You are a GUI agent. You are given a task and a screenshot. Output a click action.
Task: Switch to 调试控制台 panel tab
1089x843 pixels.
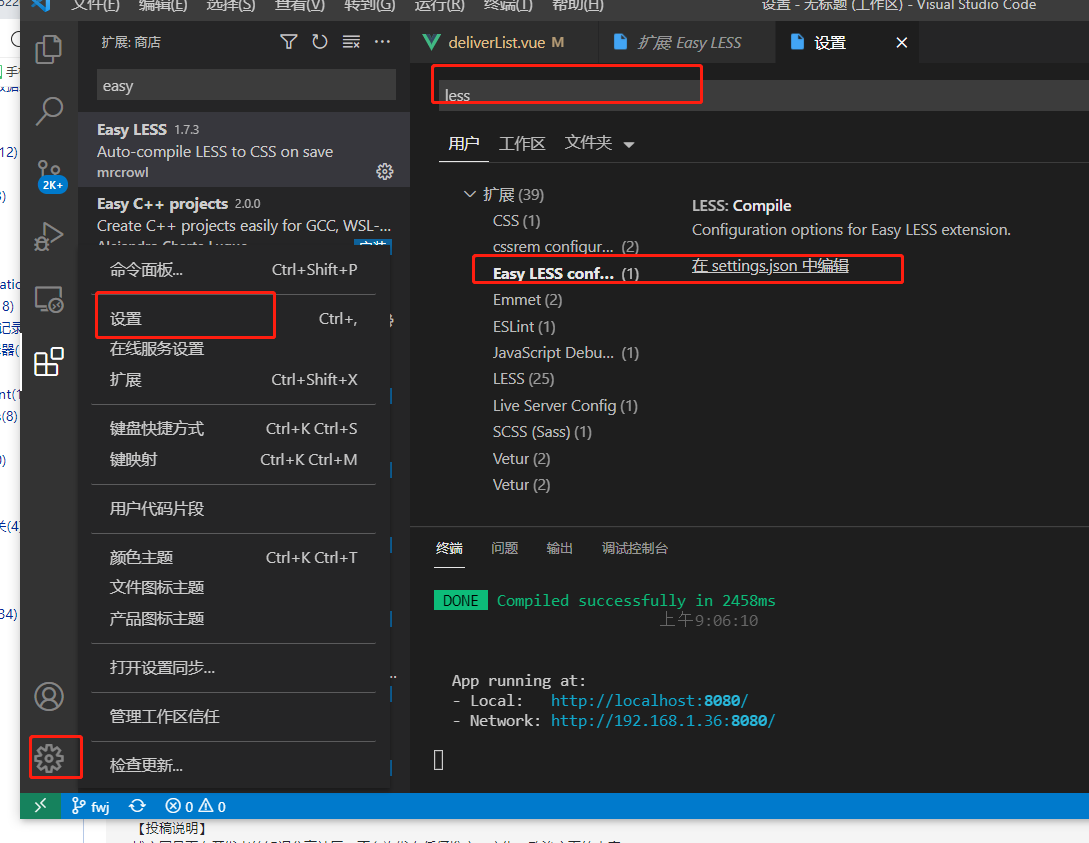635,549
